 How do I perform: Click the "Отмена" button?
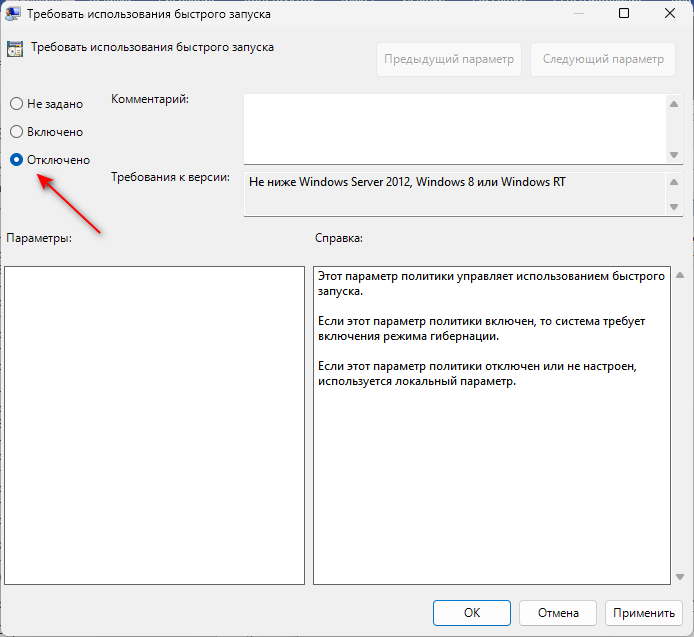[558, 613]
